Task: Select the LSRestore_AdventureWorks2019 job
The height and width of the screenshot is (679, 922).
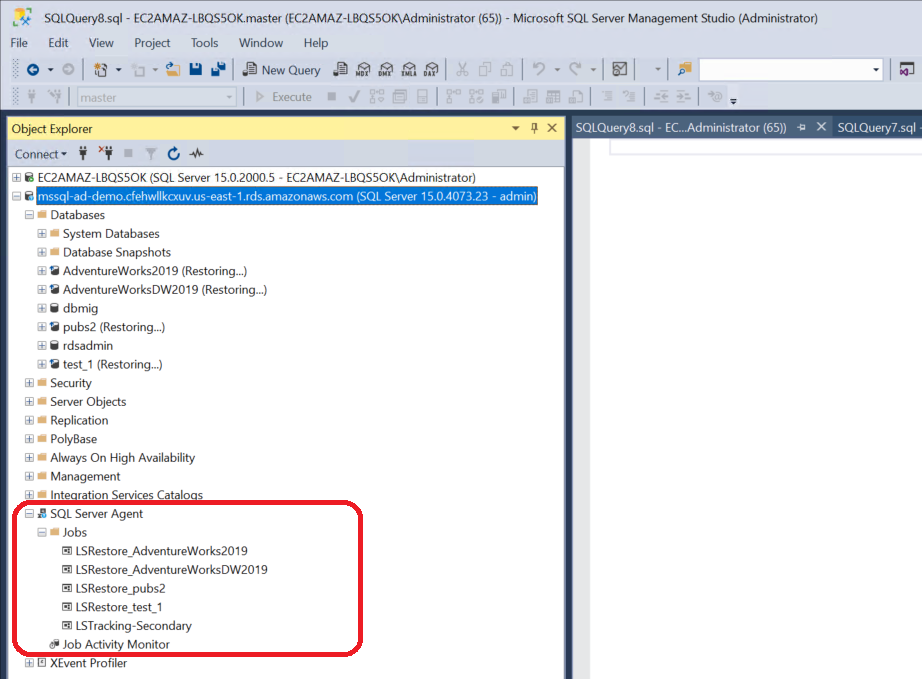Action: [x=162, y=551]
